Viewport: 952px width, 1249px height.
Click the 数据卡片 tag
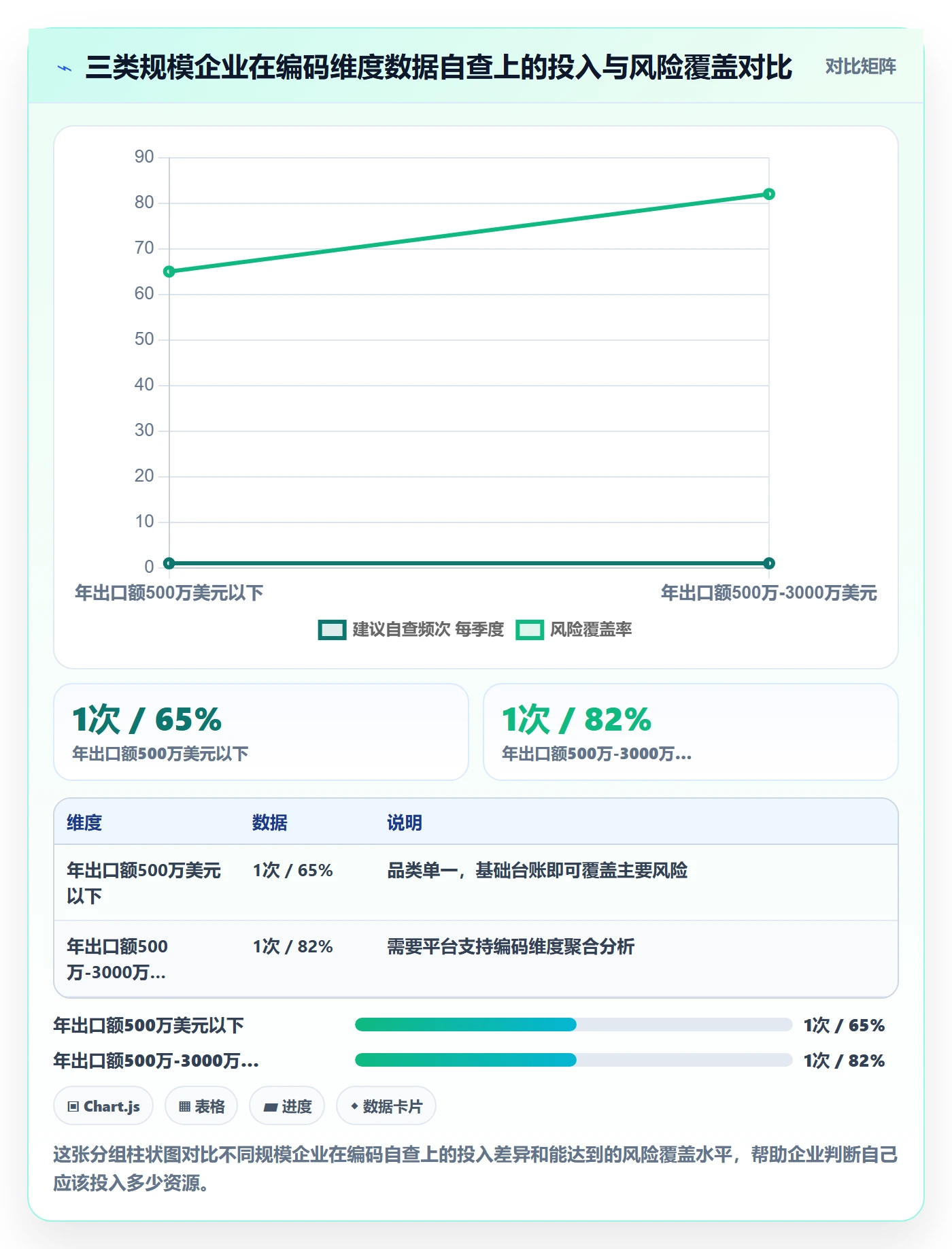click(x=386, y=1106)
